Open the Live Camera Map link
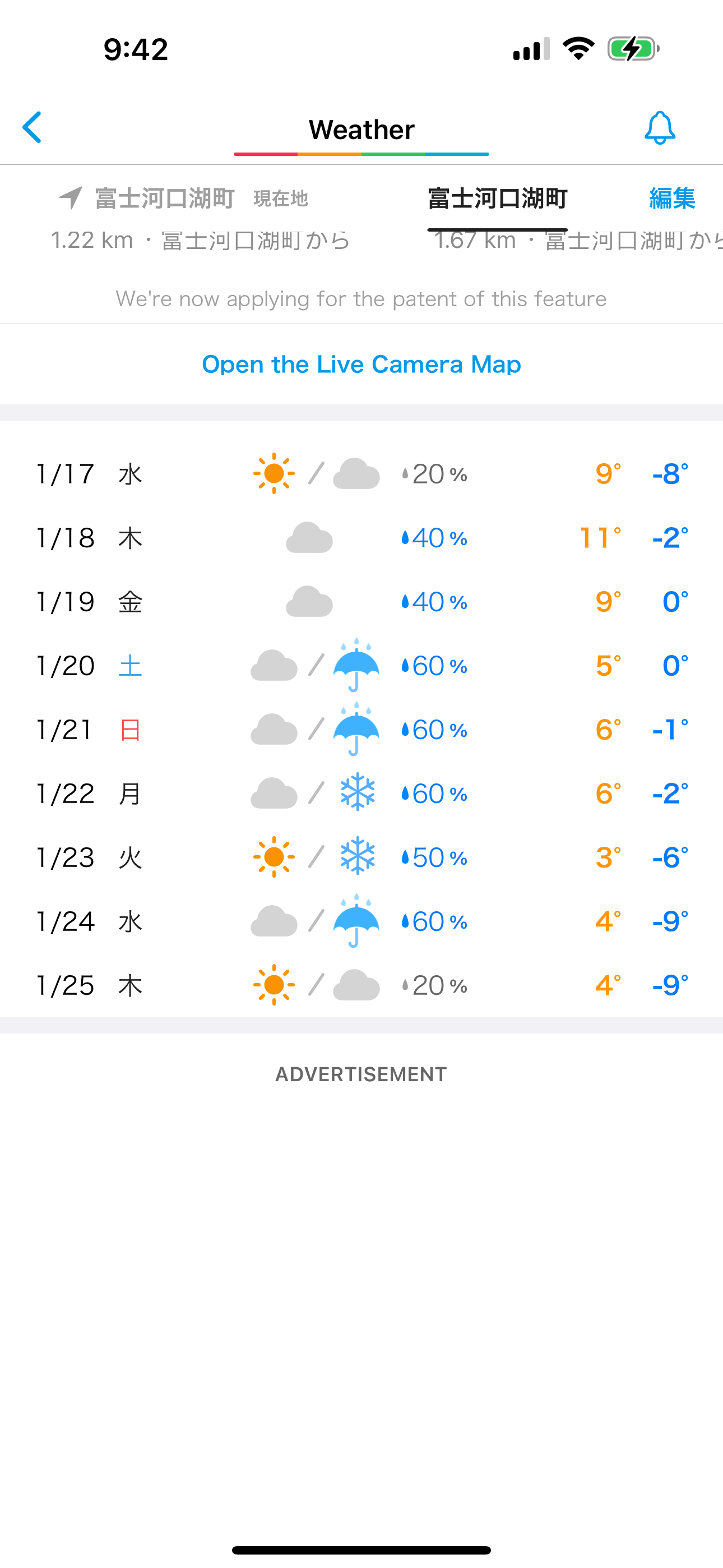723x1568 pixels. pyautogui.click(x=361, y=364)
